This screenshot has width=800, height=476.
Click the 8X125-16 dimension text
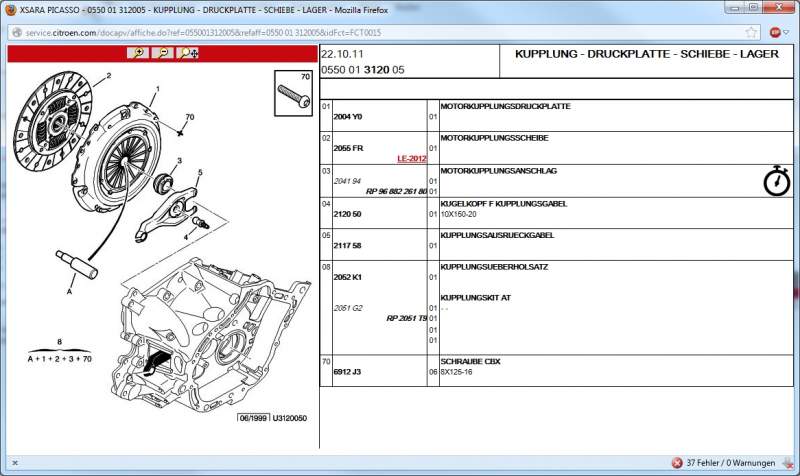[457, 372]
